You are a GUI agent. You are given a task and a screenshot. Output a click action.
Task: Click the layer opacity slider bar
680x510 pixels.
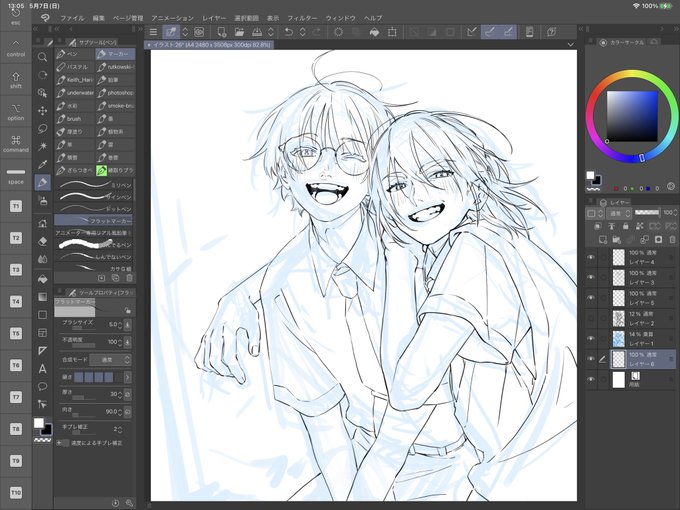click(x=647, y=212)
